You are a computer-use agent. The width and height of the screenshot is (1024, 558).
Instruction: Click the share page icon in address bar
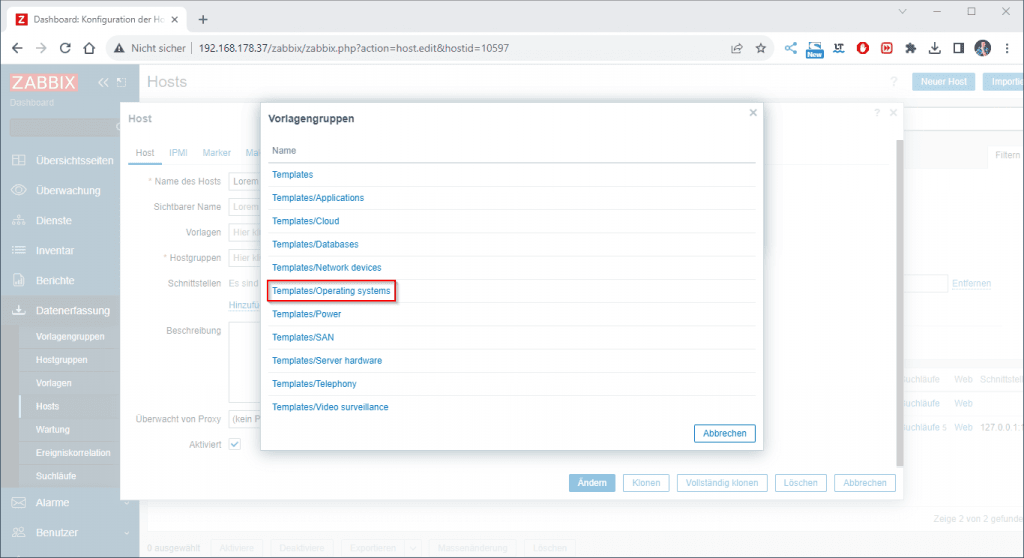coord(737,48)
